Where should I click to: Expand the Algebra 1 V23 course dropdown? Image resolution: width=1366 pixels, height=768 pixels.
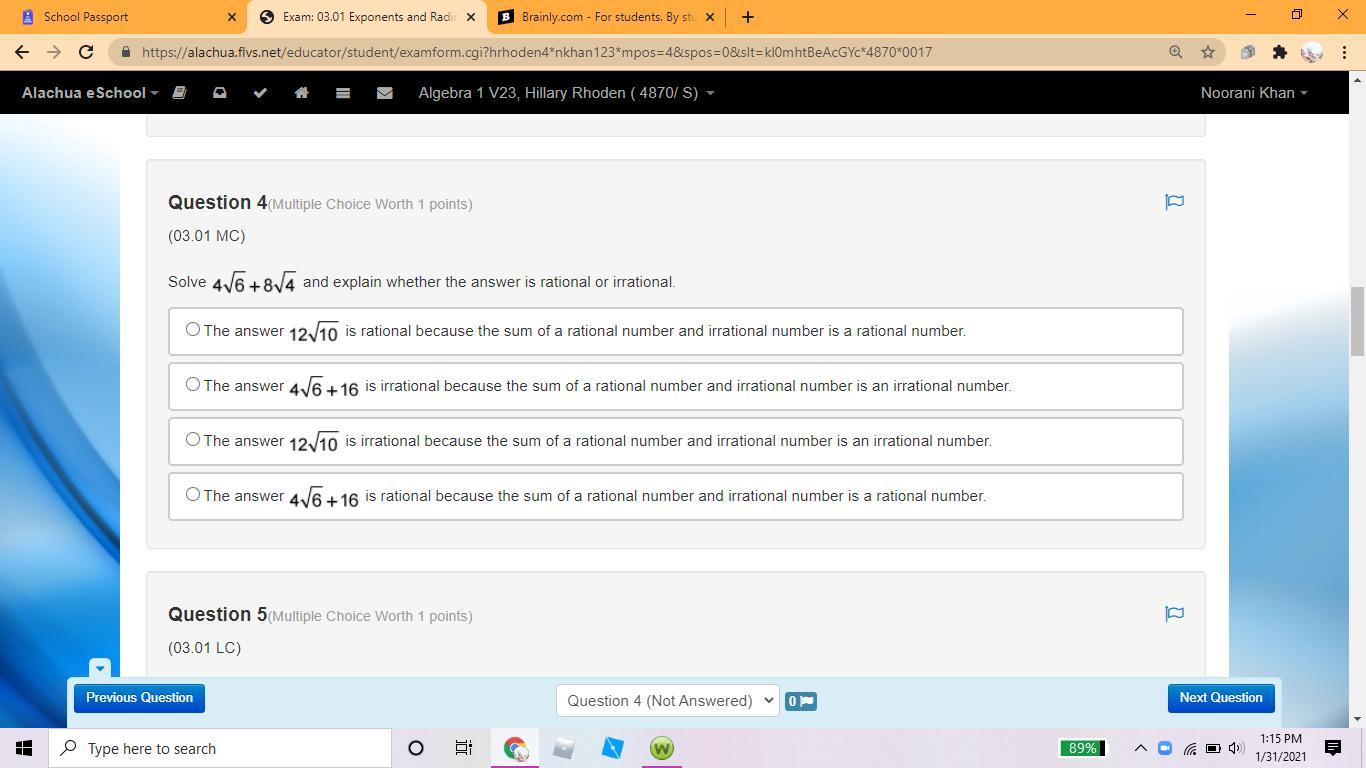[566, 93]
